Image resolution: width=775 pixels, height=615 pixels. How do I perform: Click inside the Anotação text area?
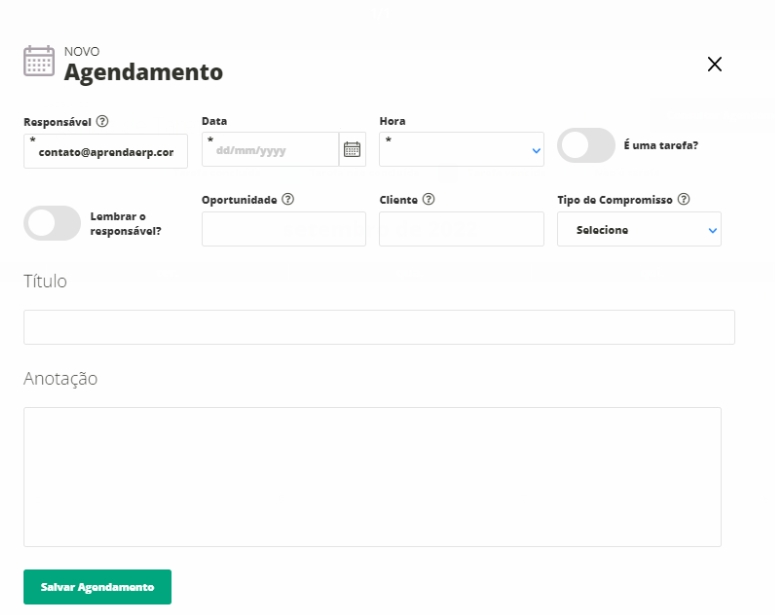372,476
